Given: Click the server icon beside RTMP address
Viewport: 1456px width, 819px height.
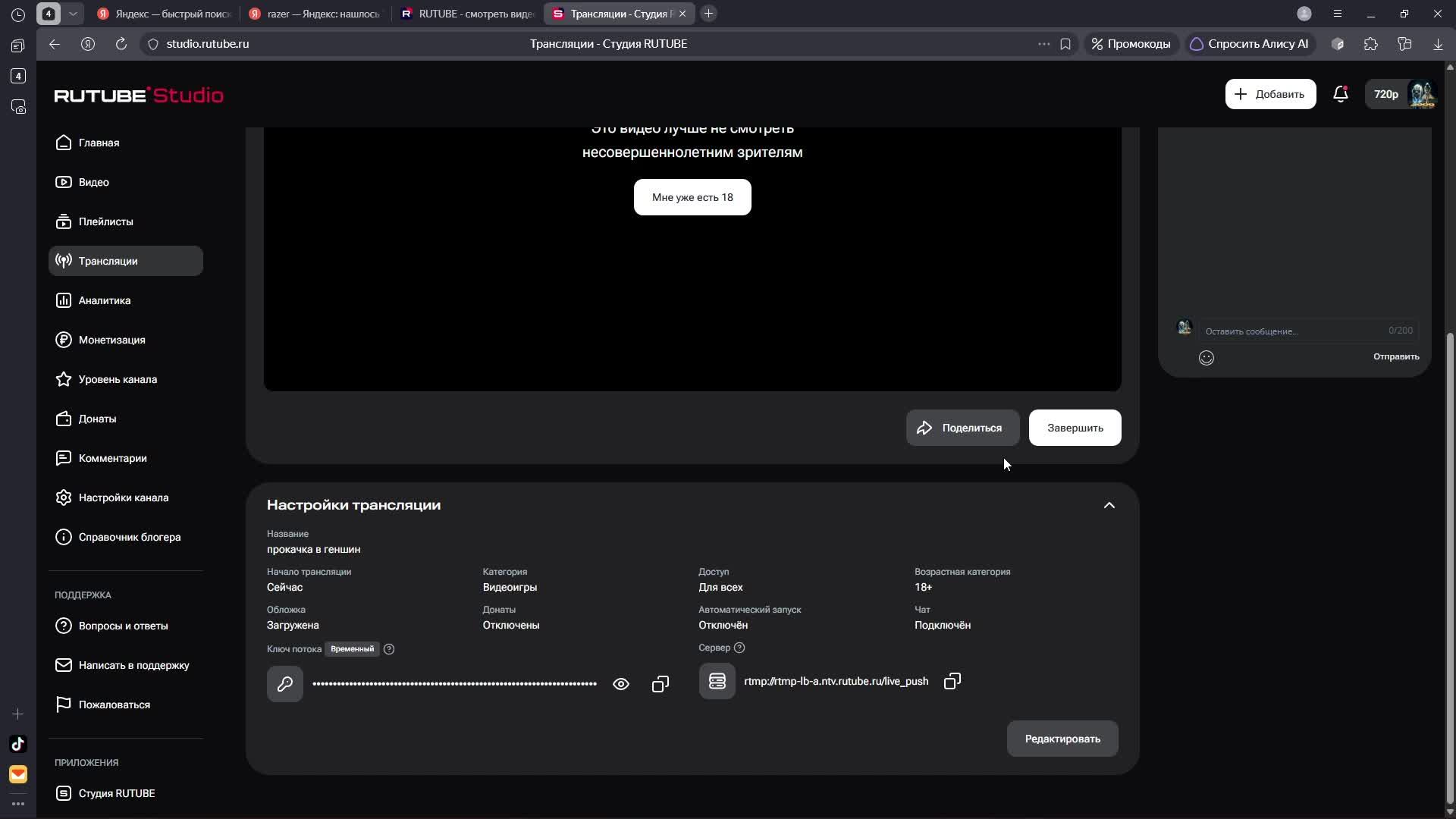Looking at the screenshot, I should 717,681.
